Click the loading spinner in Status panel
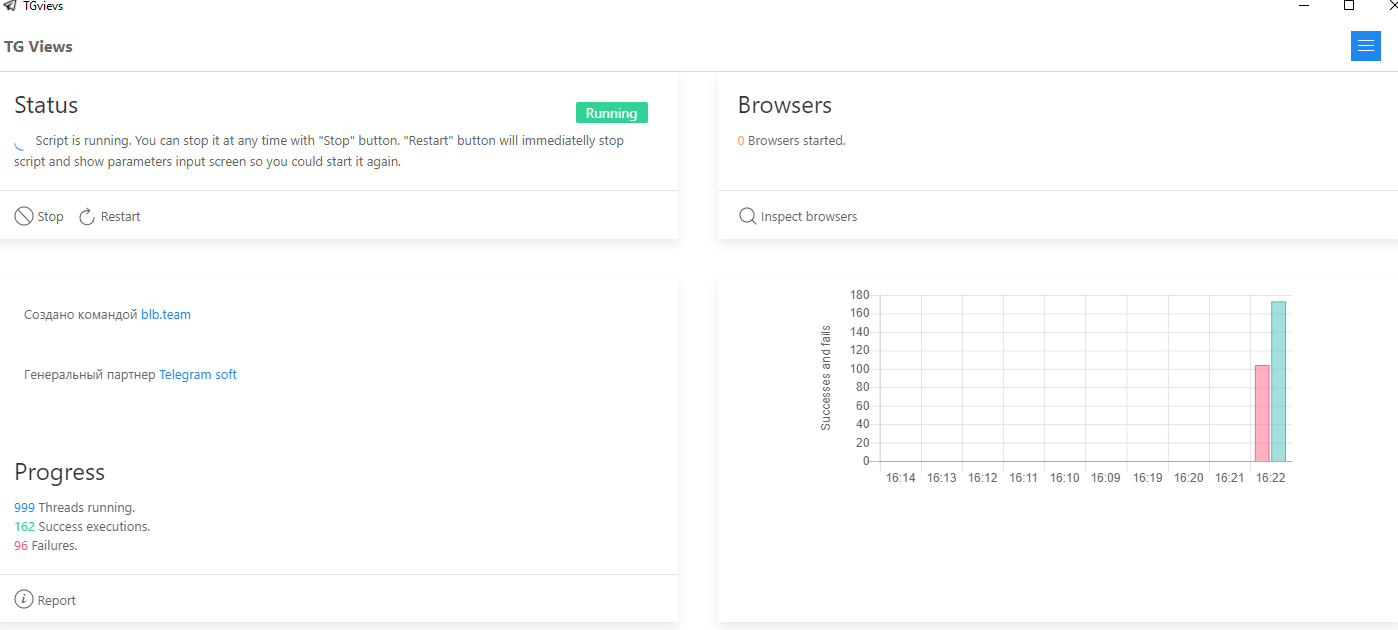1398x630 pixels. point(20,143)
